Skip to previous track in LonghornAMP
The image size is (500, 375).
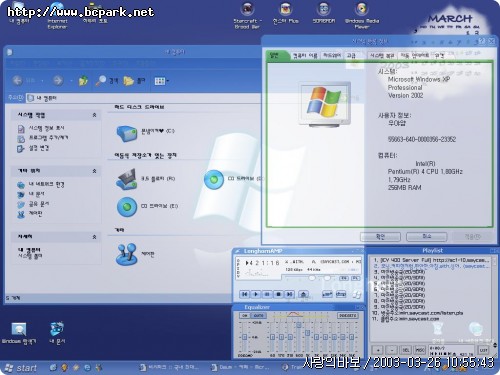pos(244,294)
